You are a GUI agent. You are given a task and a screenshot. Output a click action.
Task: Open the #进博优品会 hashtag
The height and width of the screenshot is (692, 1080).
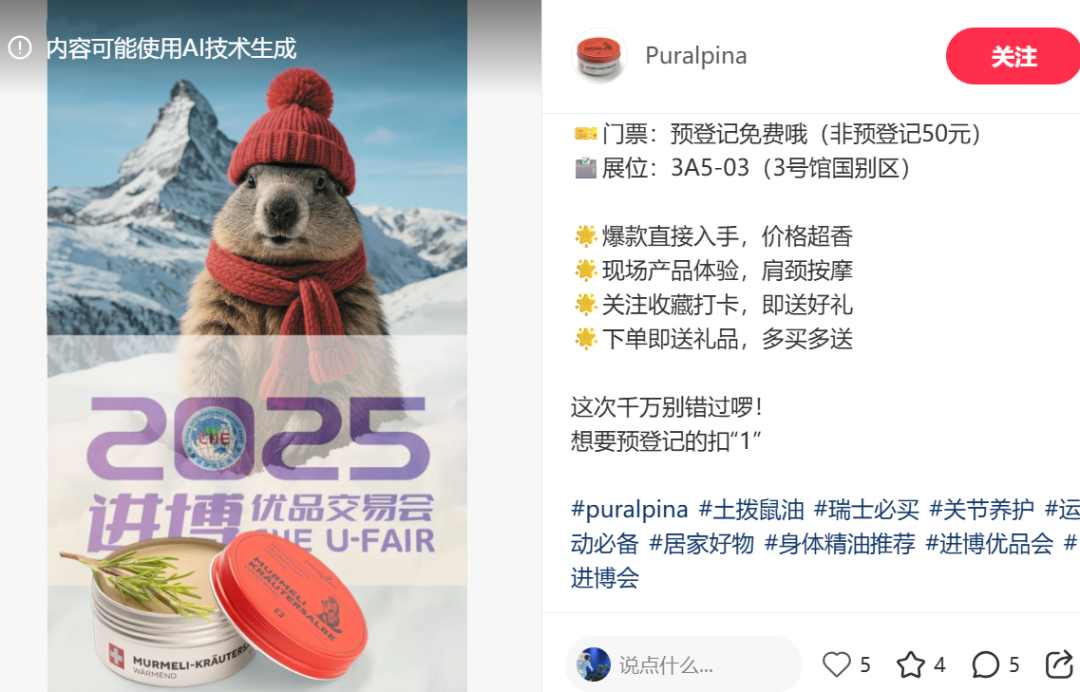[990, 544]
